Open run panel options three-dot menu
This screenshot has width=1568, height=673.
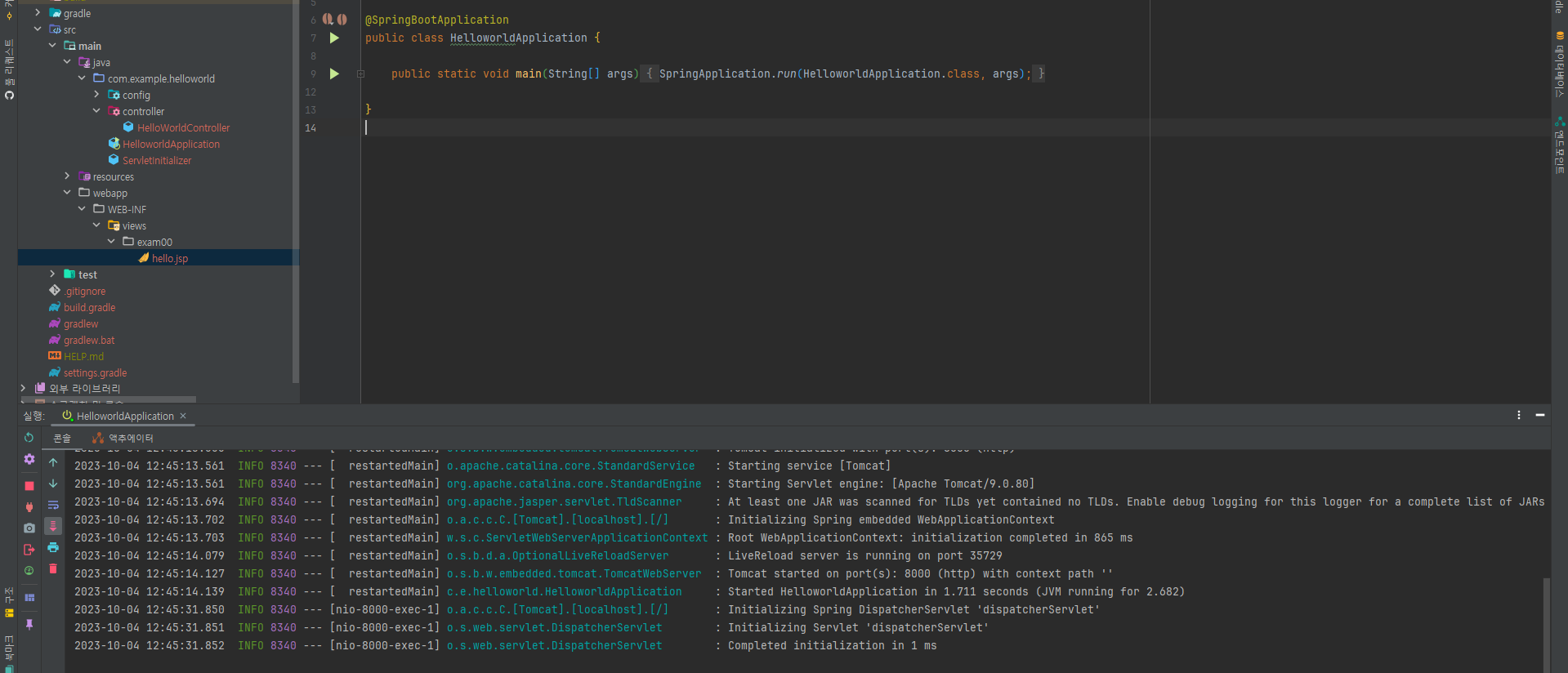coord(1519,416)
